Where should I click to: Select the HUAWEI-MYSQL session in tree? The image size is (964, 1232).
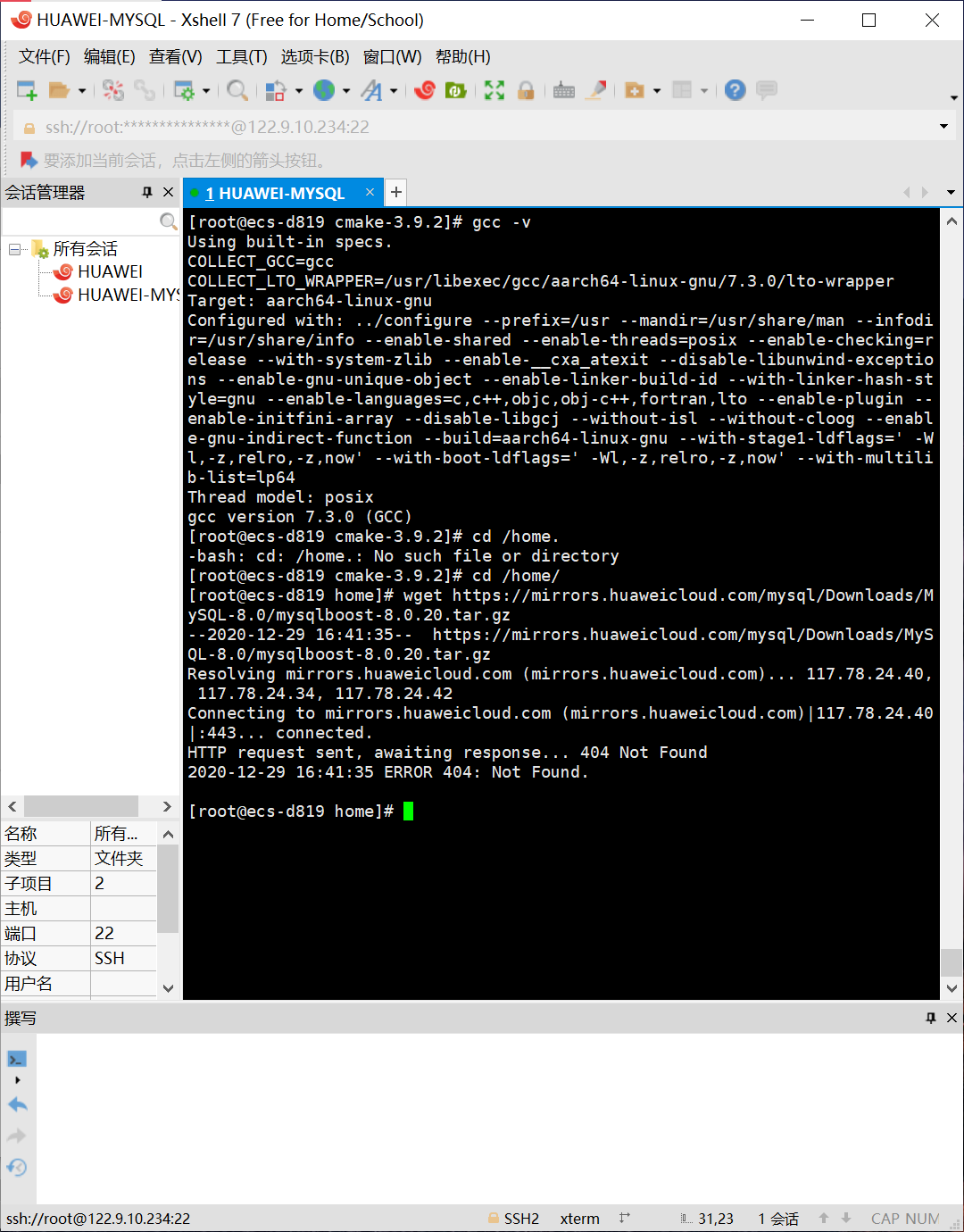pos(128,295)
